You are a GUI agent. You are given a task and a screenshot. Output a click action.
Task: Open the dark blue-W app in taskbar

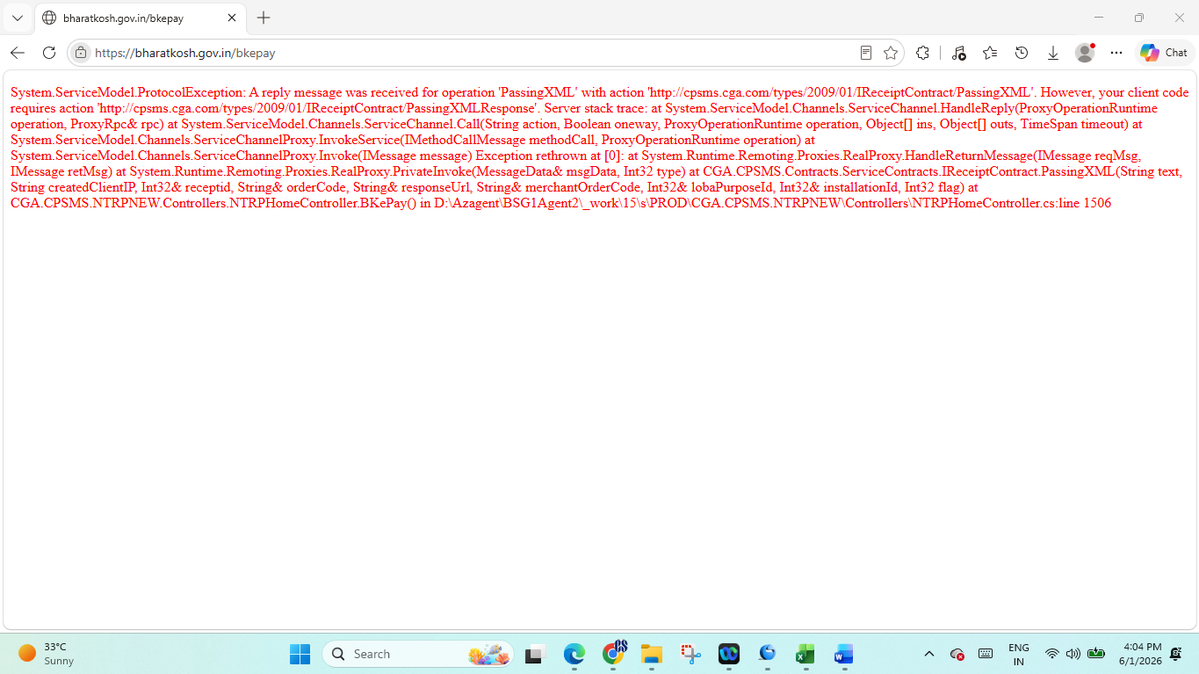click(x=729, y=654)
